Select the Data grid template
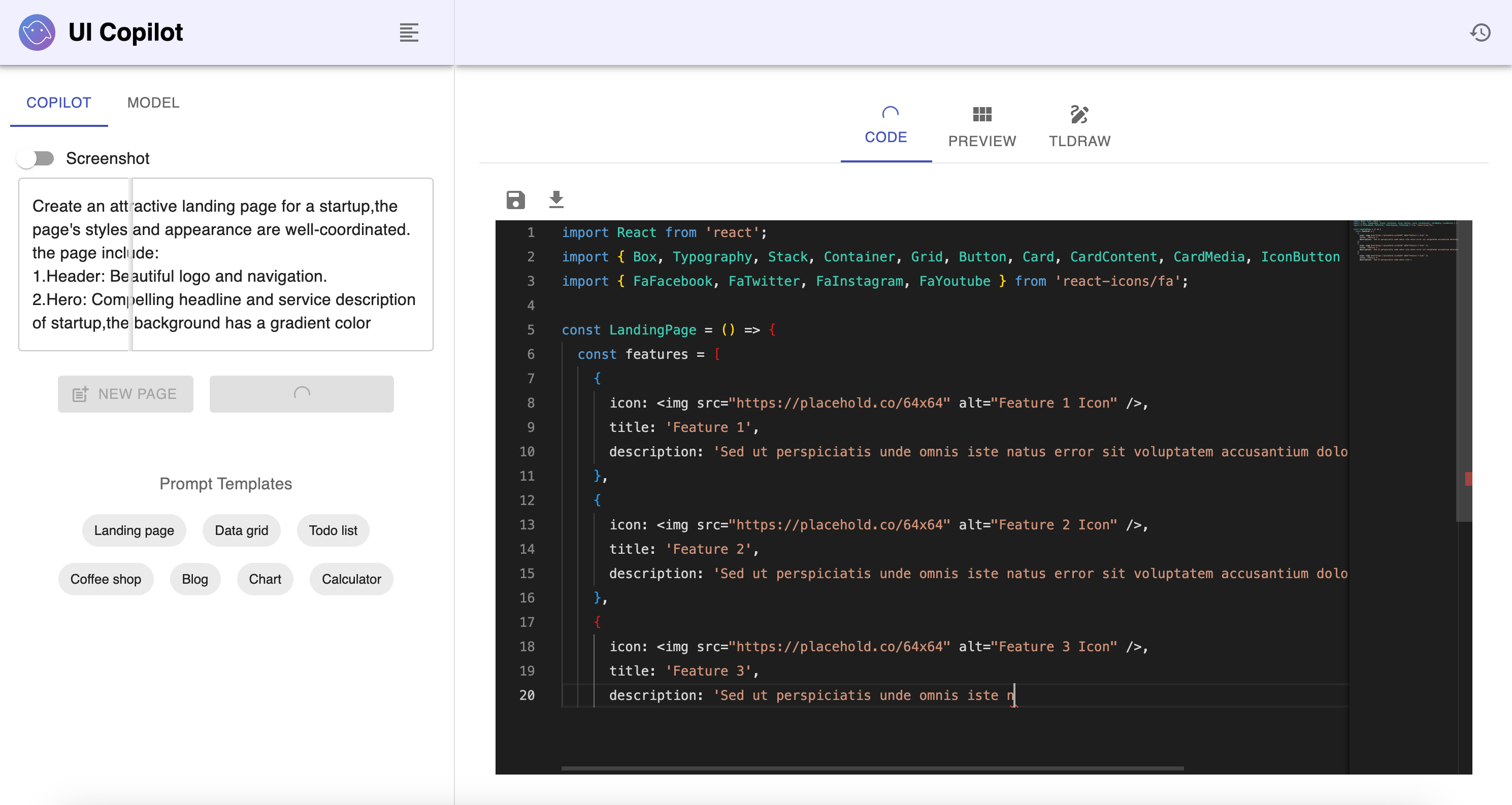 (241, 530)
